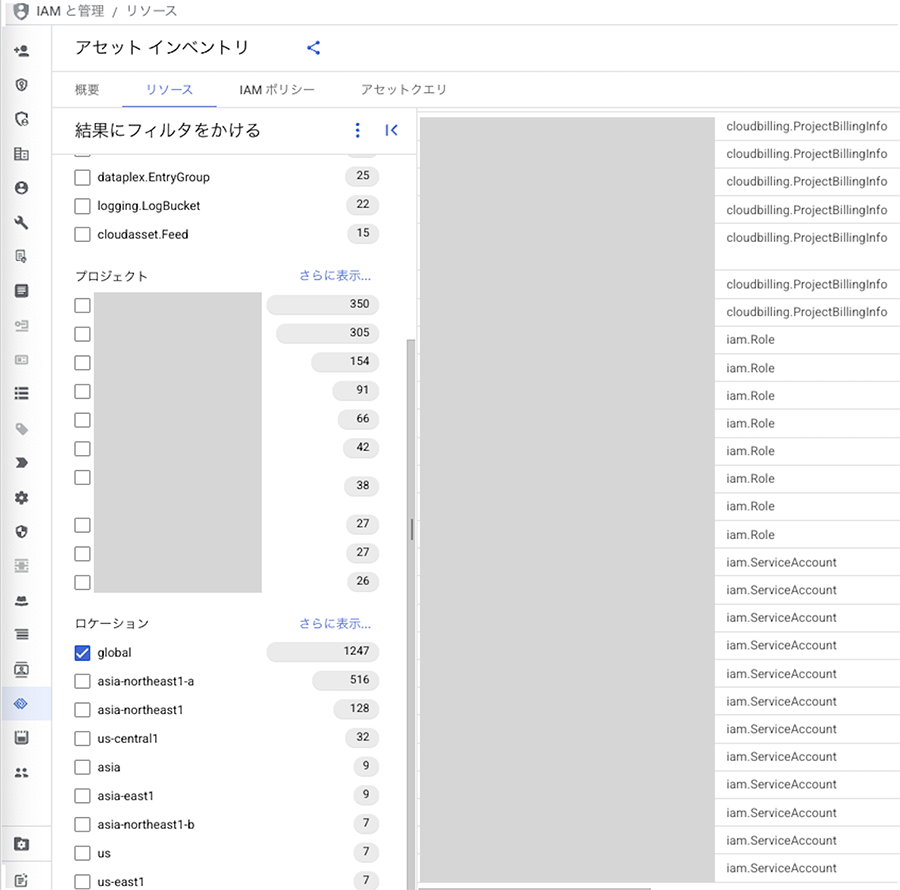Click the bulleted-list icon in the sidebar
The height and width of the screenshot is (890, 900).
pyautogui.click(x=21, y=394)
